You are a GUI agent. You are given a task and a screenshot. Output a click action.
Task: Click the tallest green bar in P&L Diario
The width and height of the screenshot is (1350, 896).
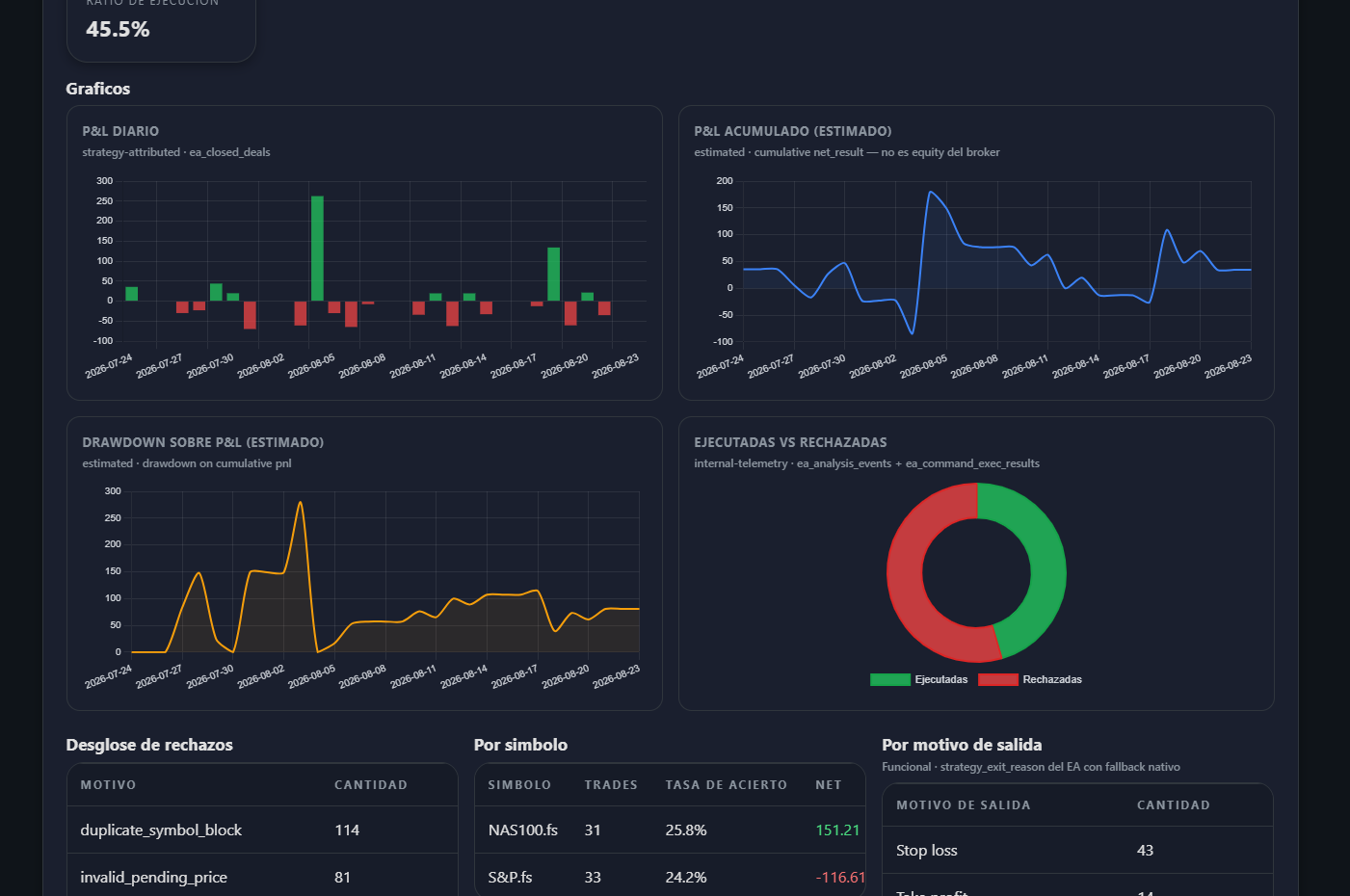[x=317, y=249]
